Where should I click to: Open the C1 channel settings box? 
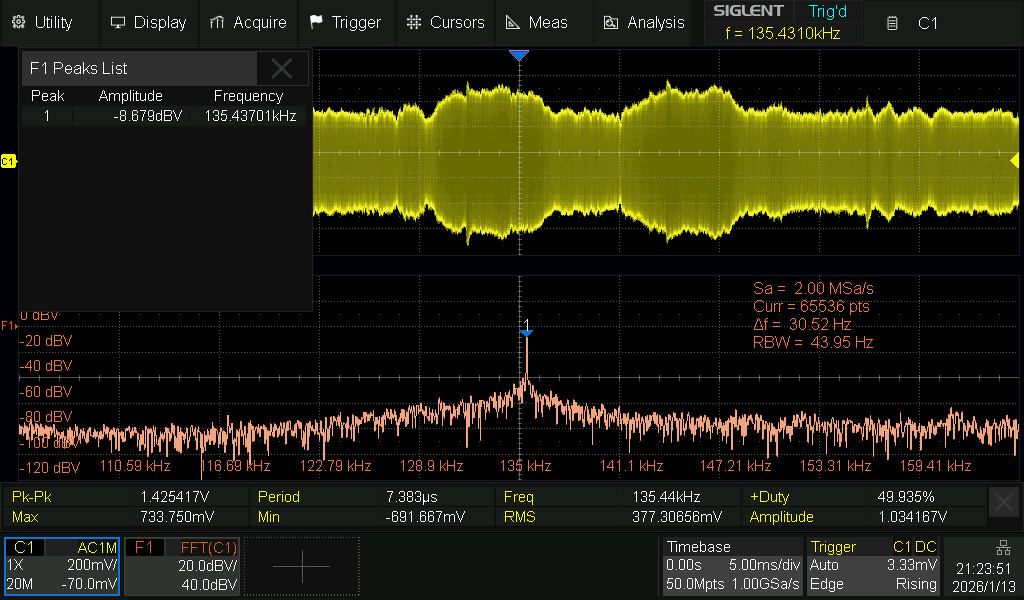tap(62, 566)
